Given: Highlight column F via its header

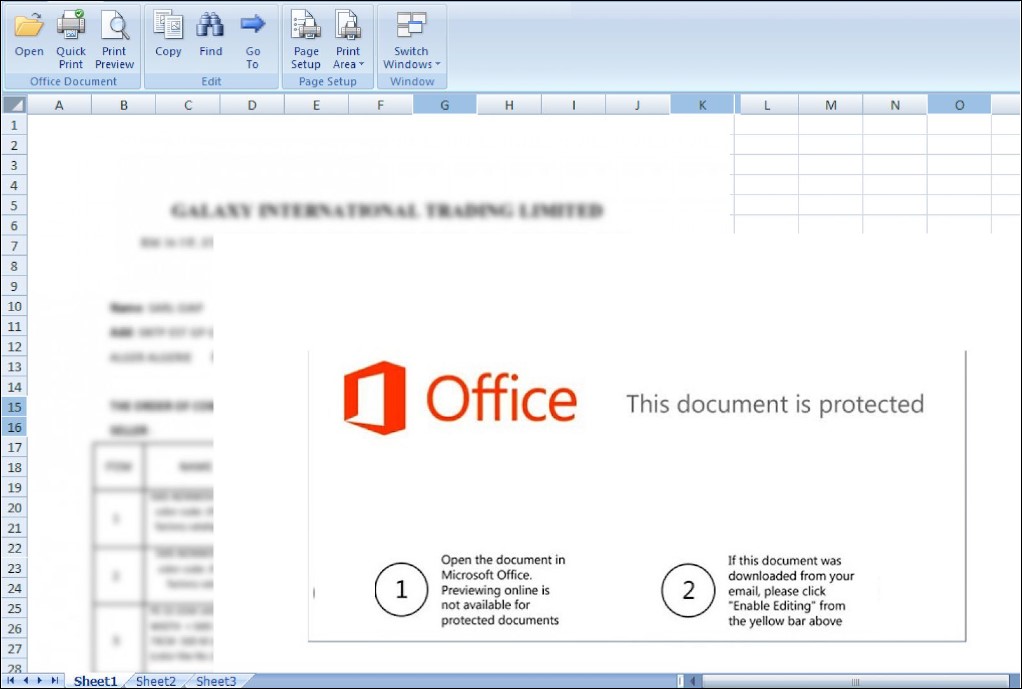Looking at the screenshot, I should pos(381,105).
